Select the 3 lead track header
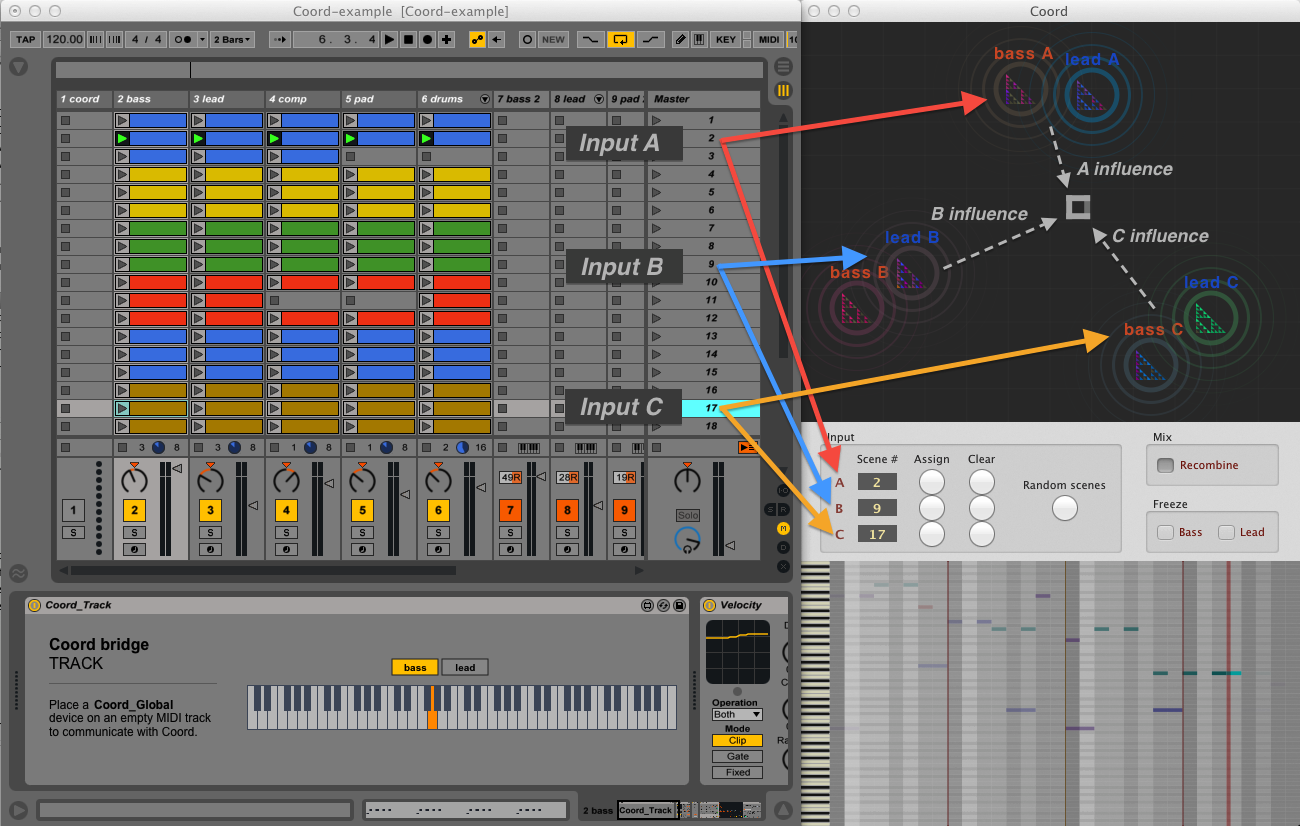The height and width of the screenshot is (826, 1300). [227, 99]
